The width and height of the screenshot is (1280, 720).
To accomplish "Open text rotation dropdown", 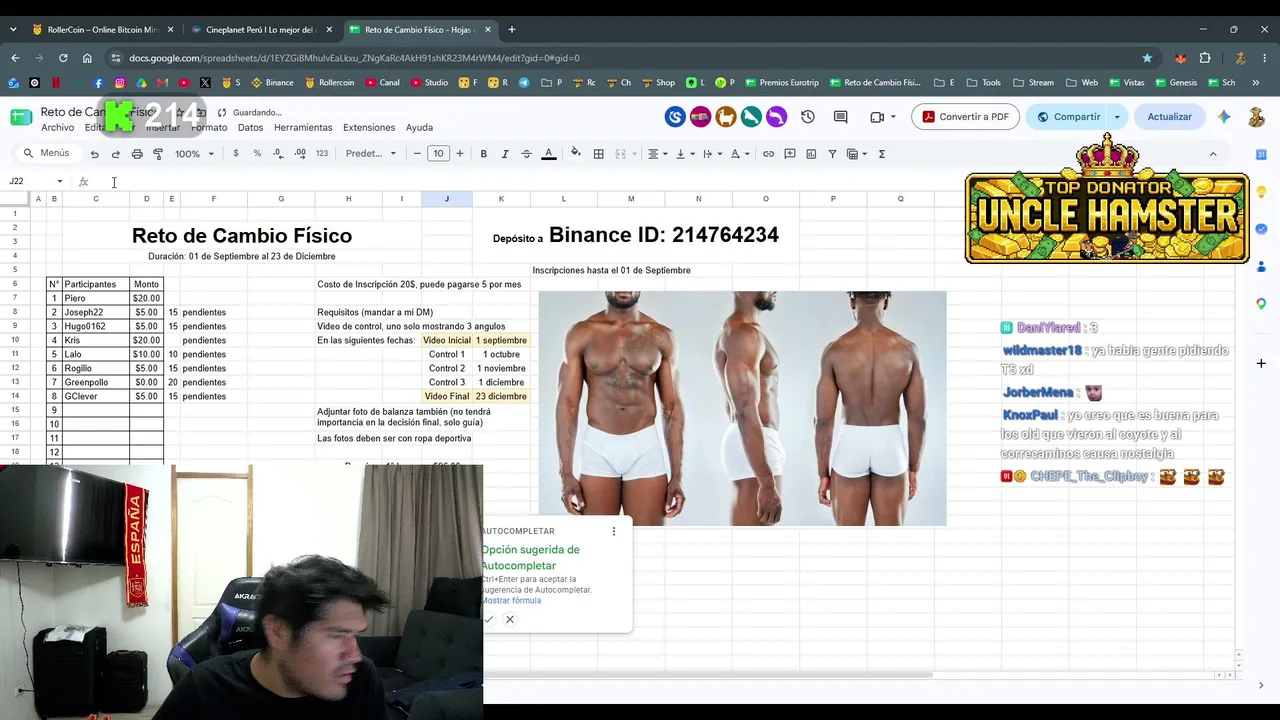I will tap(739, 154).
